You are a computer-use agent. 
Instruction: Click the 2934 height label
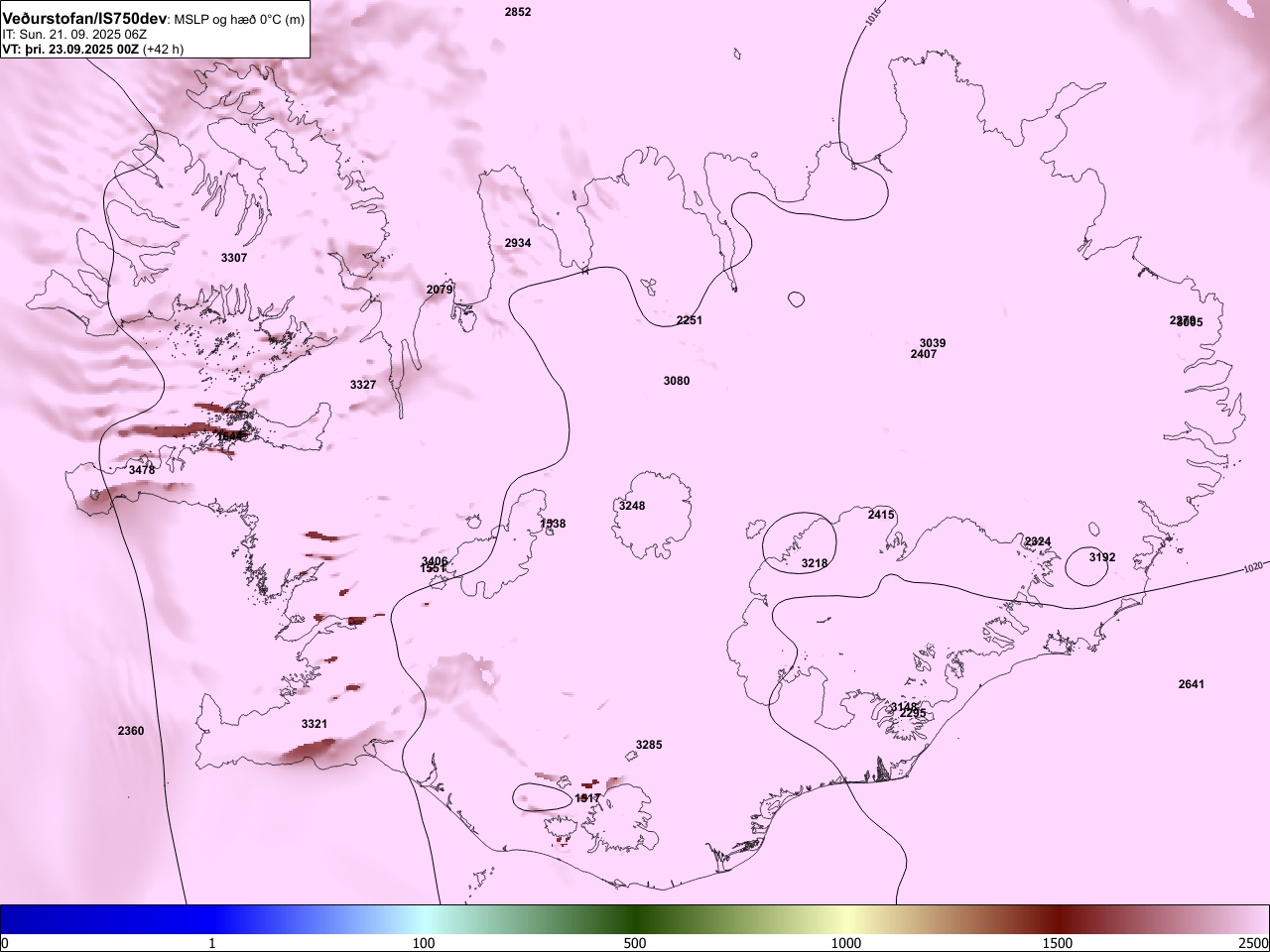[518, 243]
